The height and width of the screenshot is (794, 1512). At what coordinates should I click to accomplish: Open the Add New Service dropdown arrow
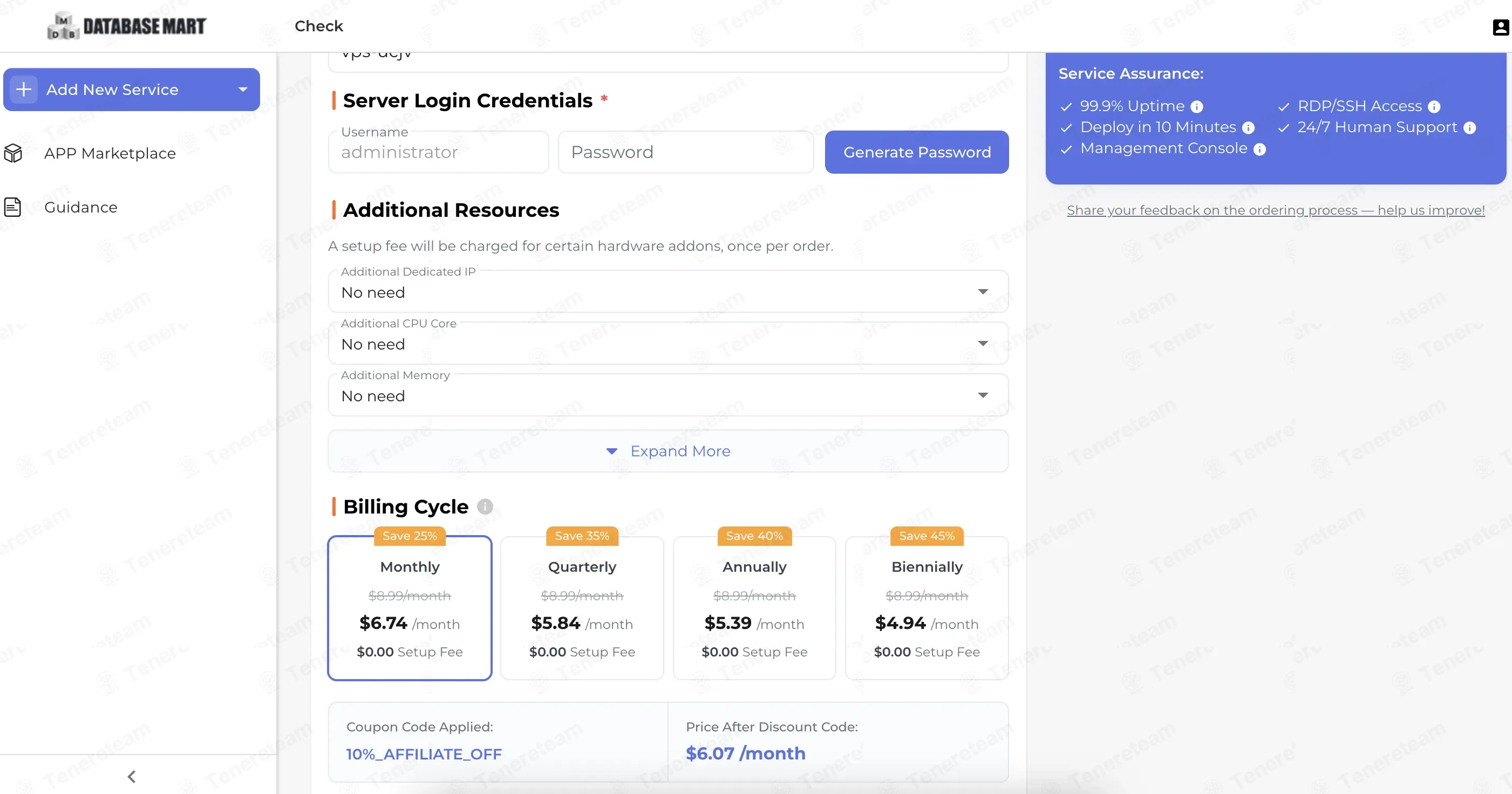[243, 90]
